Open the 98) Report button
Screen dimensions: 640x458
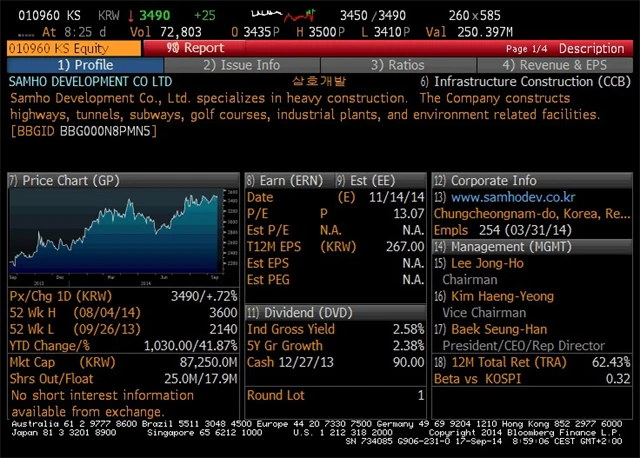click(196, 48)
